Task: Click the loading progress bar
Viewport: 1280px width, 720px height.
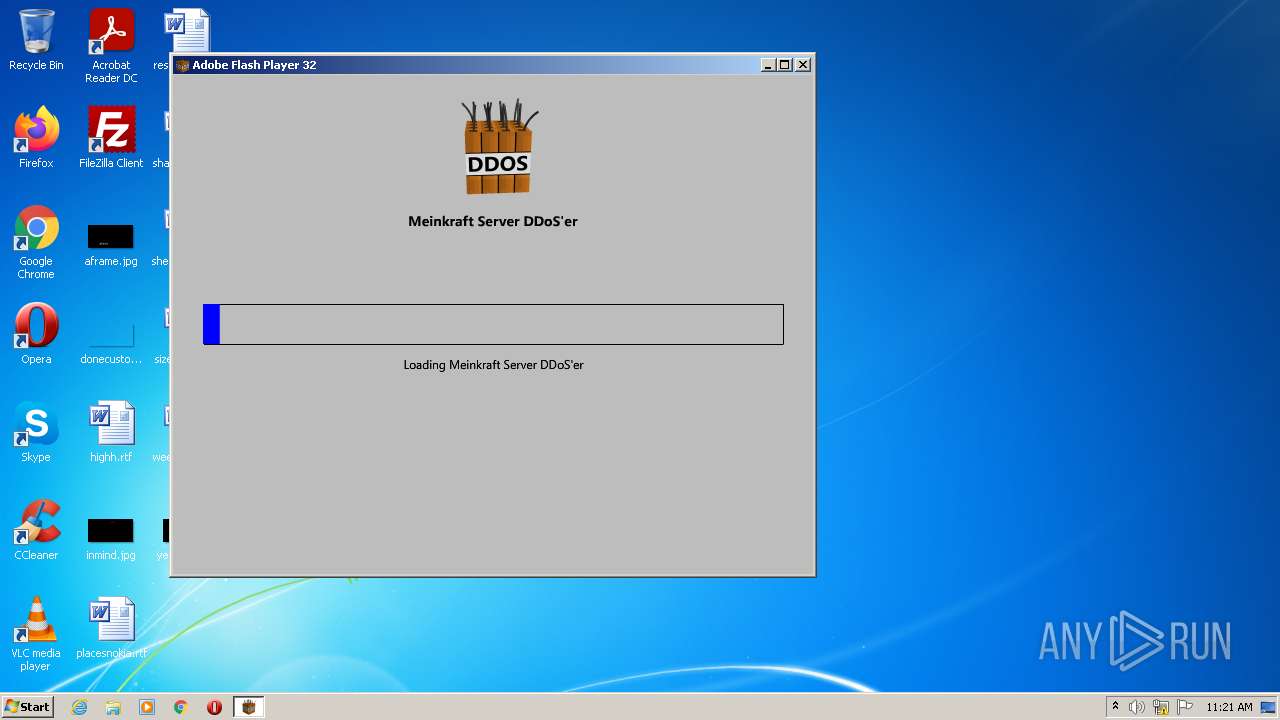Action: pyautogui.click(x=493, y=324)
